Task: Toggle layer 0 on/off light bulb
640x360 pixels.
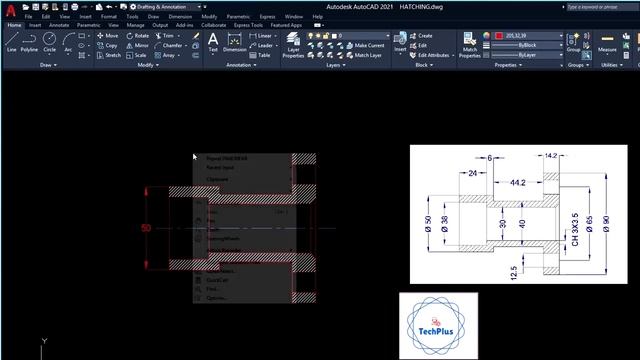Action: [311, 36]
